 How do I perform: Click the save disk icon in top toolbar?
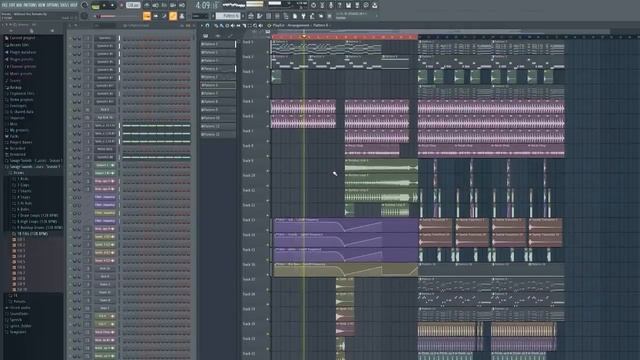(x=348, y=5)
